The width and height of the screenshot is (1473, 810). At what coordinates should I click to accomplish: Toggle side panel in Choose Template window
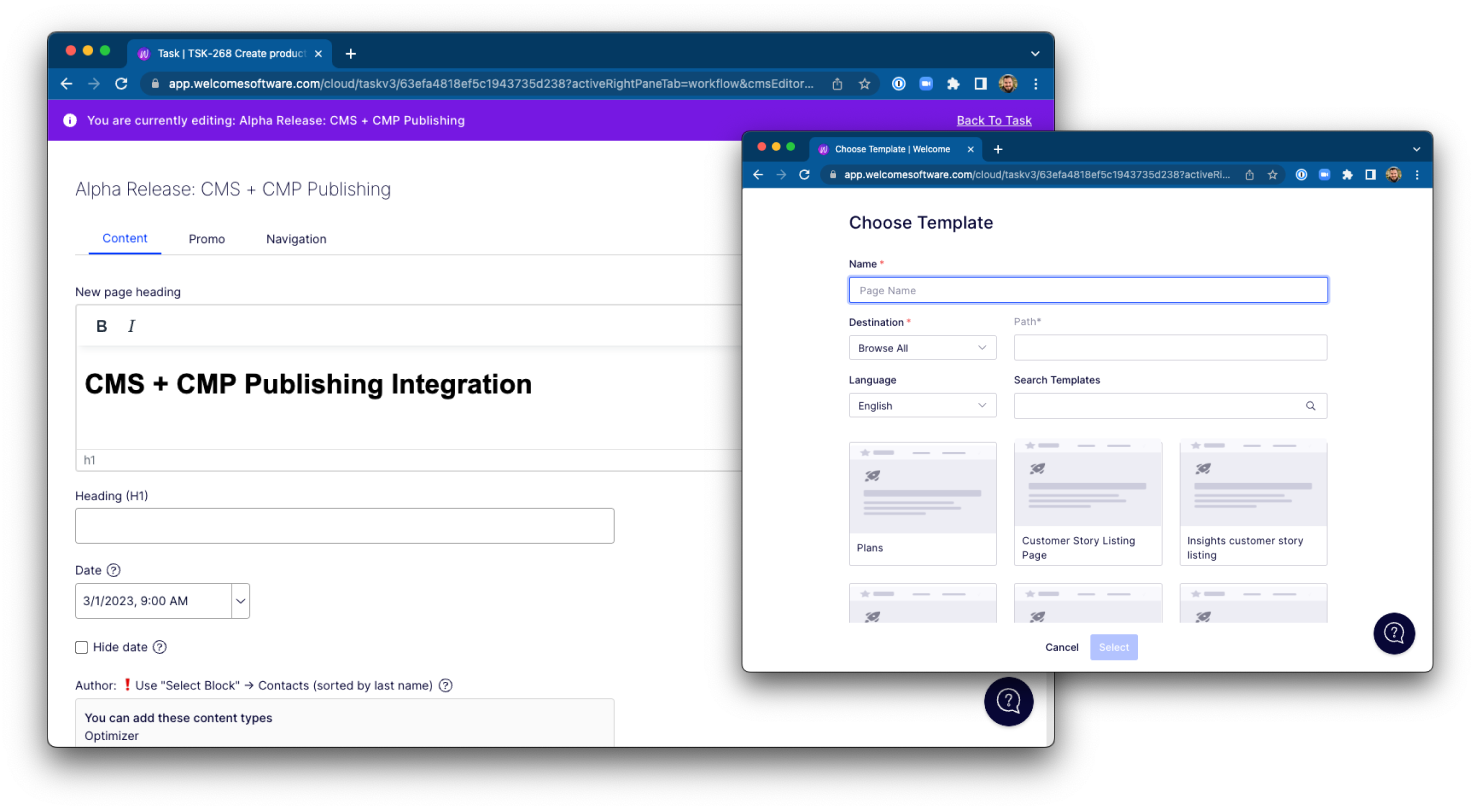pos(1370,174)
